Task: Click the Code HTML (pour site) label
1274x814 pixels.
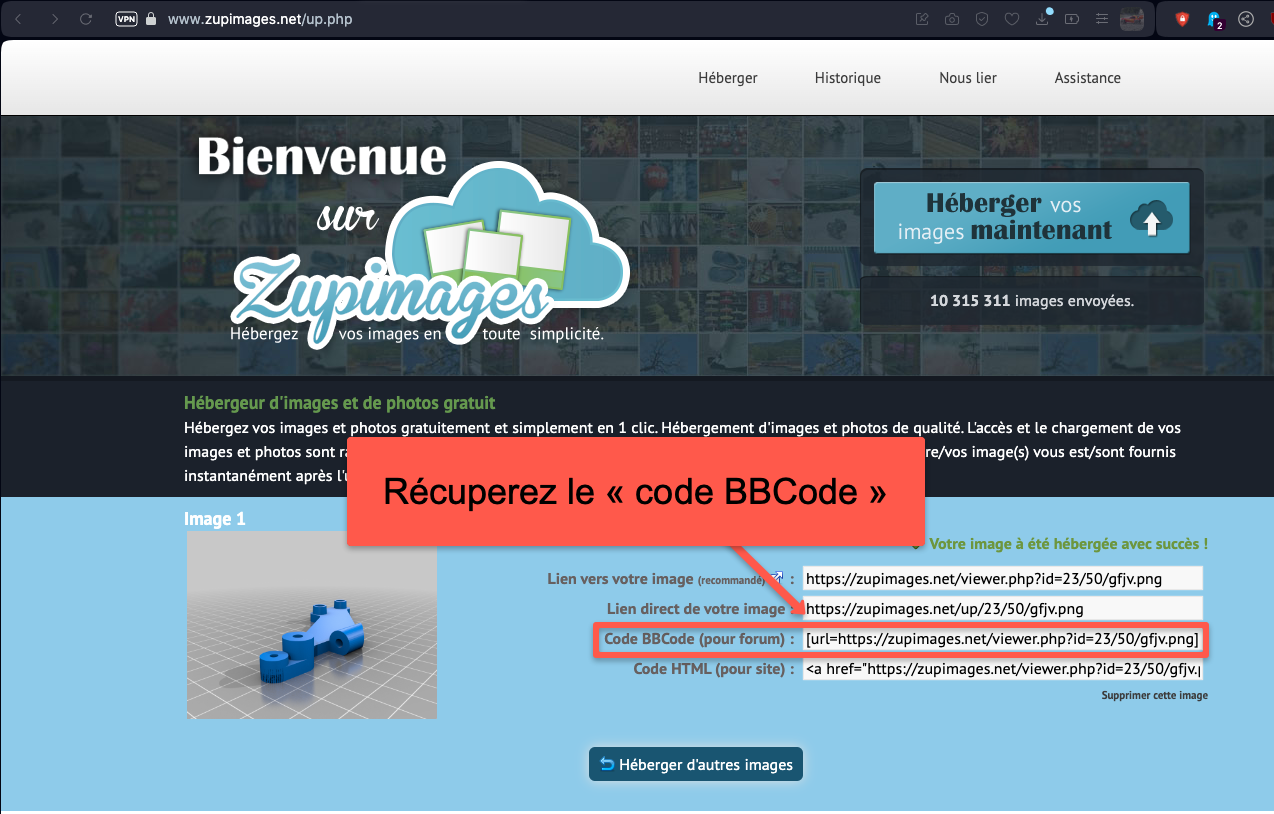Action: click(714, 669)
